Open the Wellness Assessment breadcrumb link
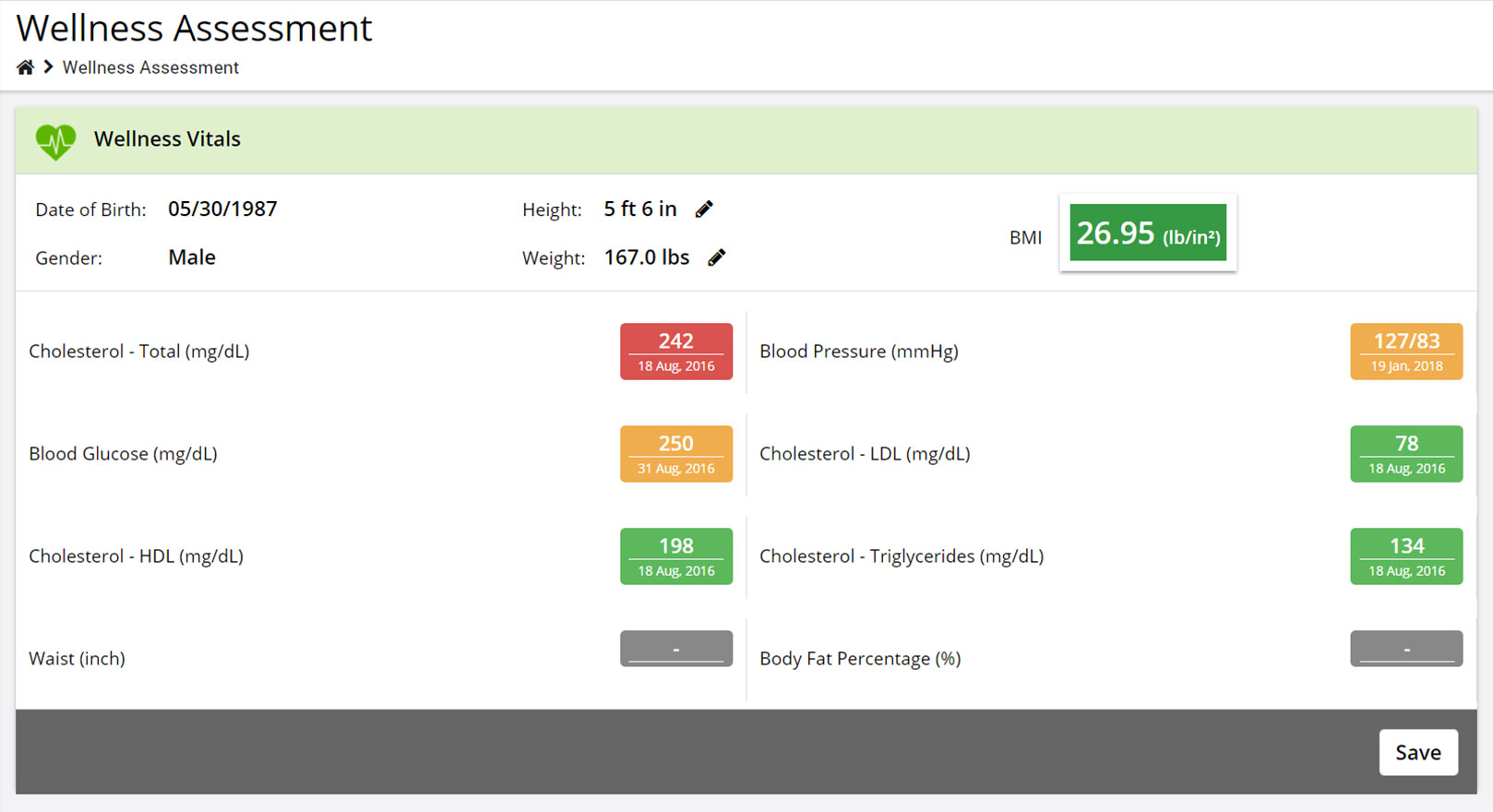This screenshot has width=1493, height=812. [x=150, y=67]
